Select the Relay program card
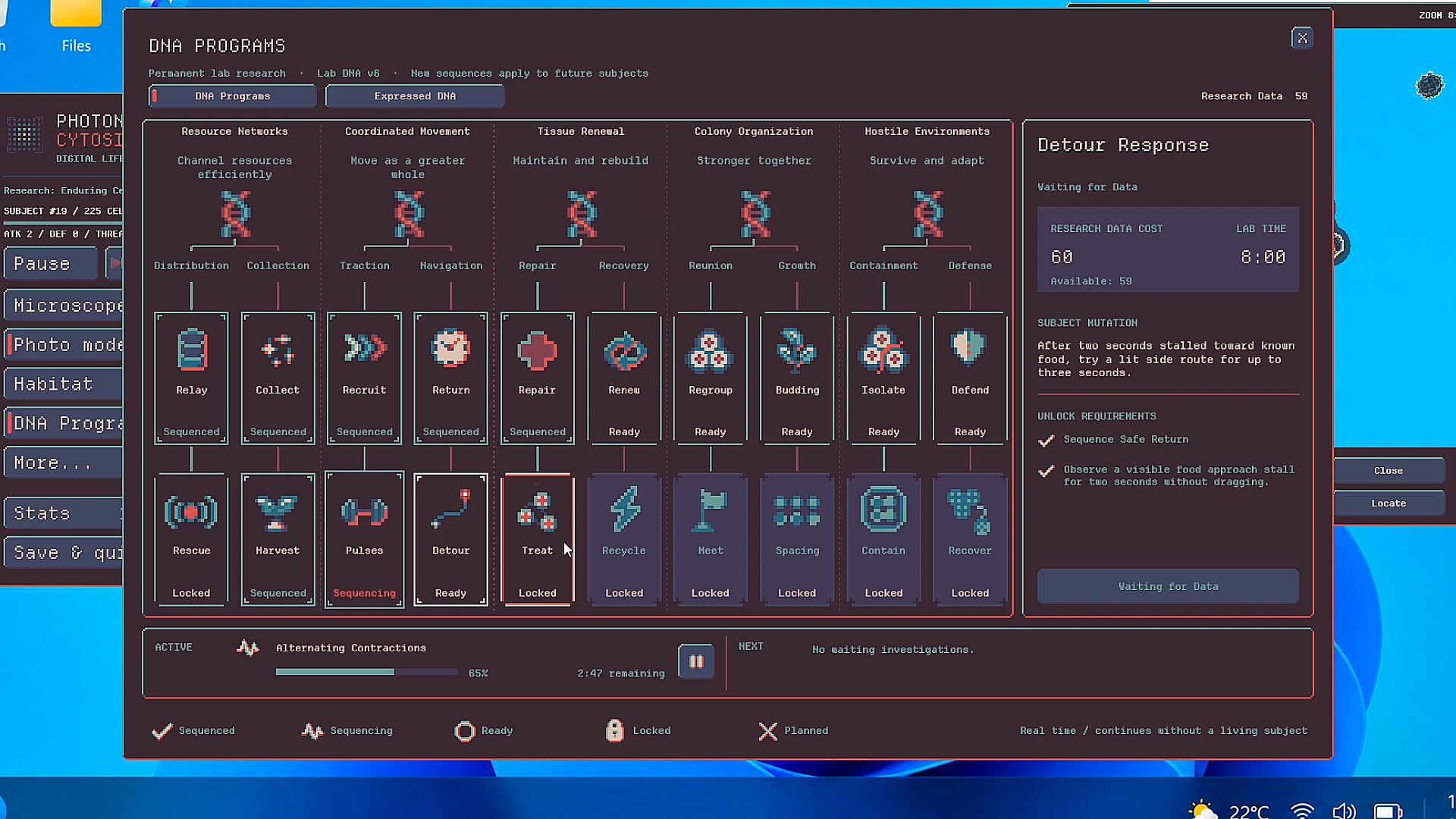The image size is (1456, 819). point(191,378)
